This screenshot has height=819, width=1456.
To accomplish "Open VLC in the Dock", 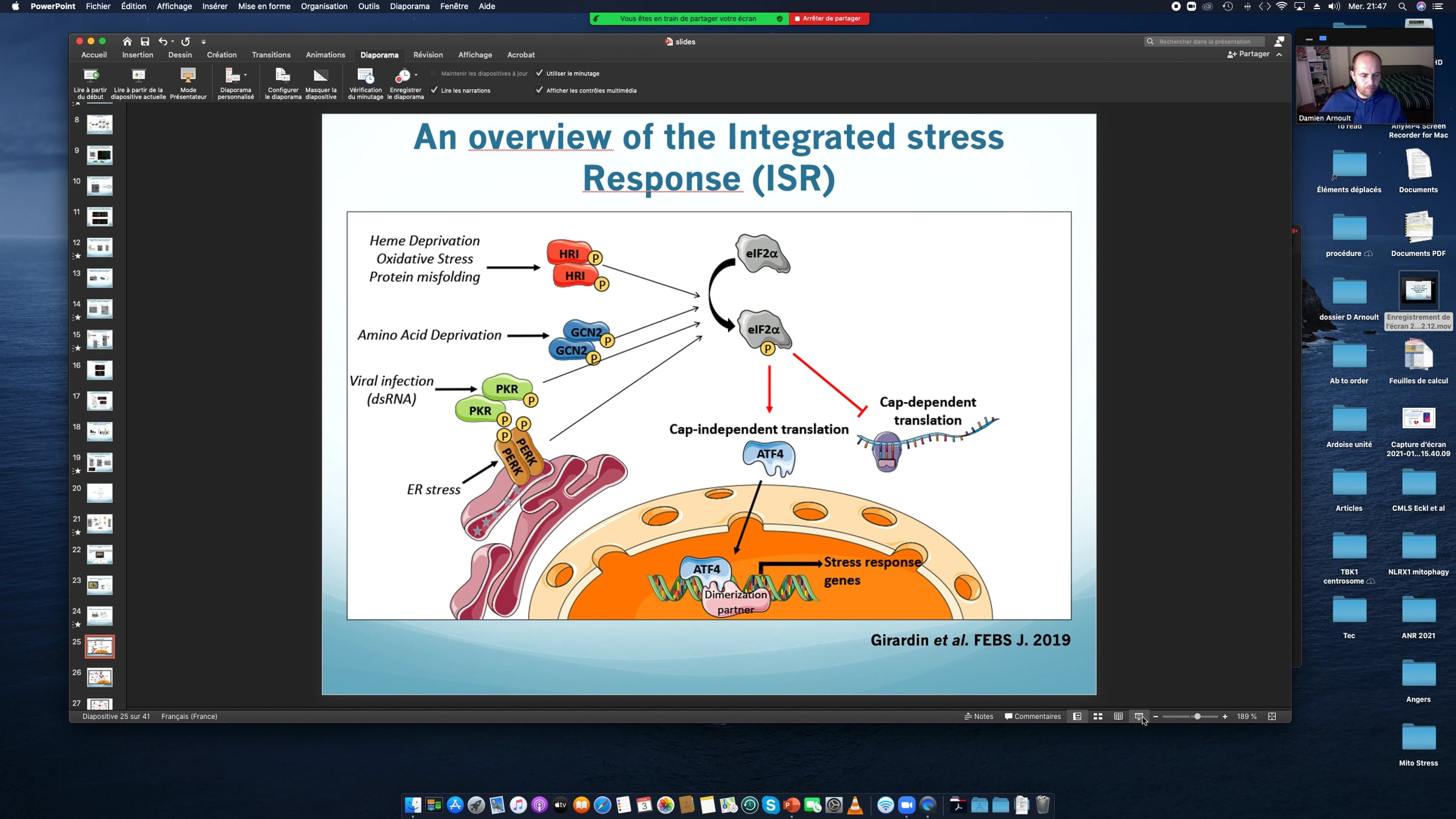I will 855,805.
